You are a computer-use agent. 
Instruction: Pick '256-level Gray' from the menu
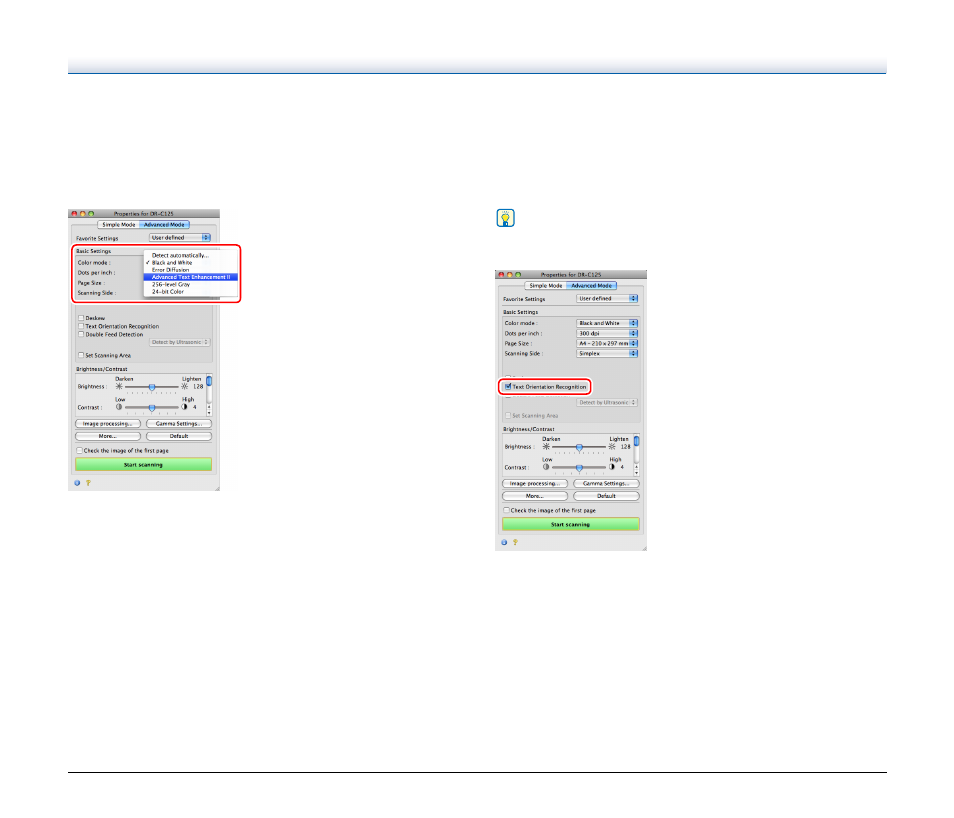coord(190,284)
